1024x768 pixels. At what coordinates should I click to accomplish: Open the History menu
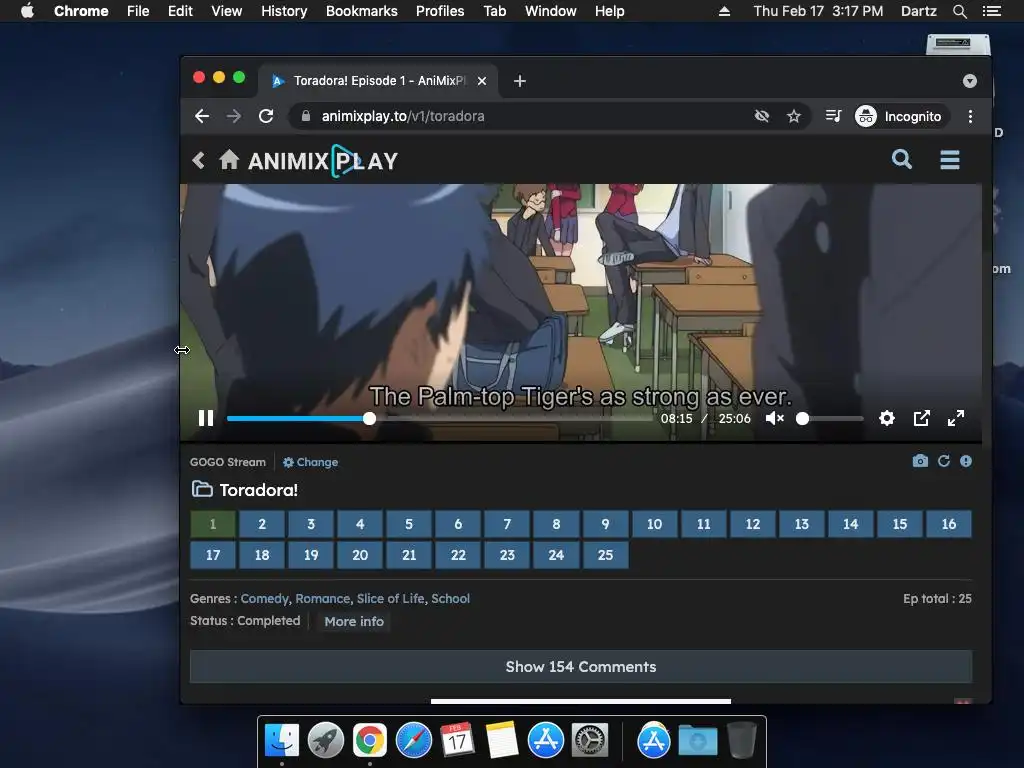pos(284,11)
